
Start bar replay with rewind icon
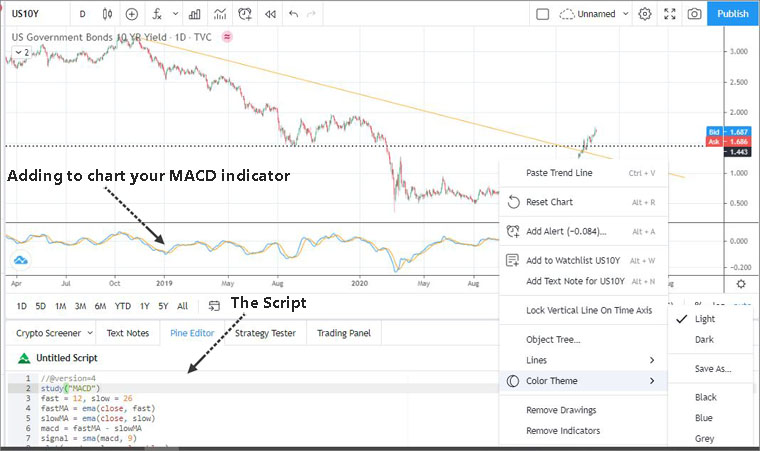point(270,14)
